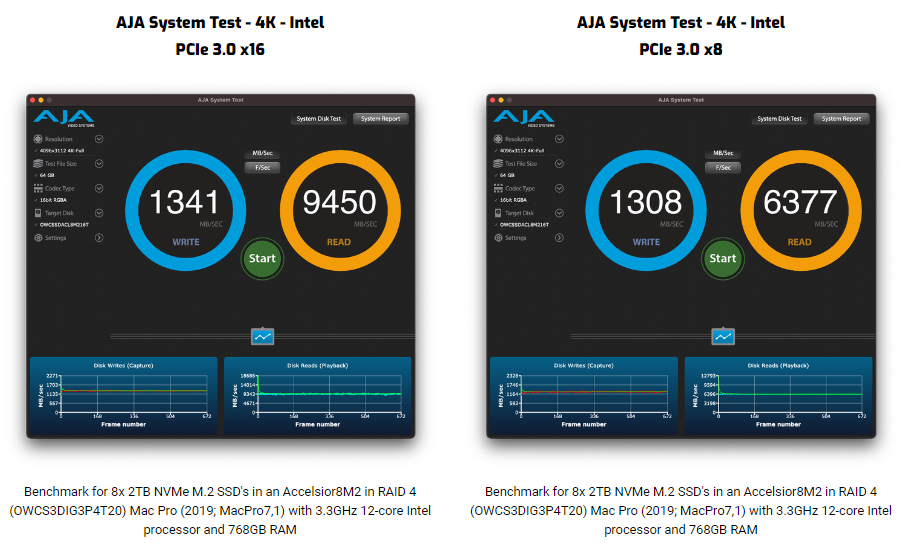Image resolution: width=902 pixels, height=556 pixels.
Task: Click the 4096x3112 4K-Full value in the x8 window
Action: coord(522,151)
